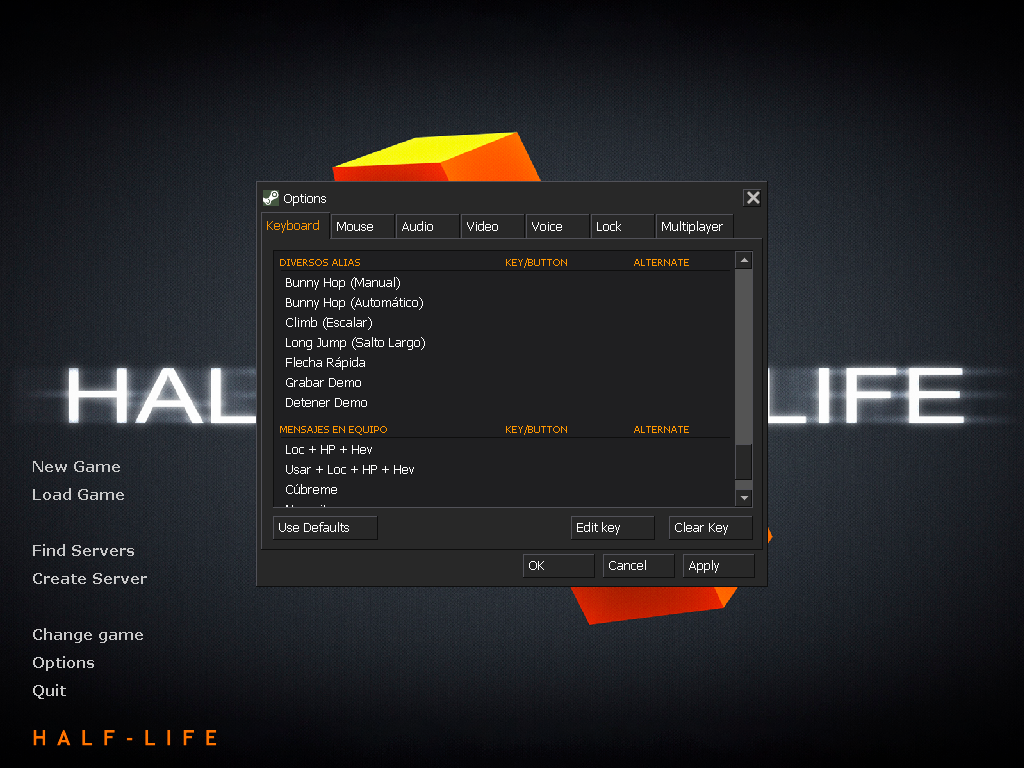Open Options from the main menu
This screenshot has height=768, width=1024.
[x=63, y=663]
